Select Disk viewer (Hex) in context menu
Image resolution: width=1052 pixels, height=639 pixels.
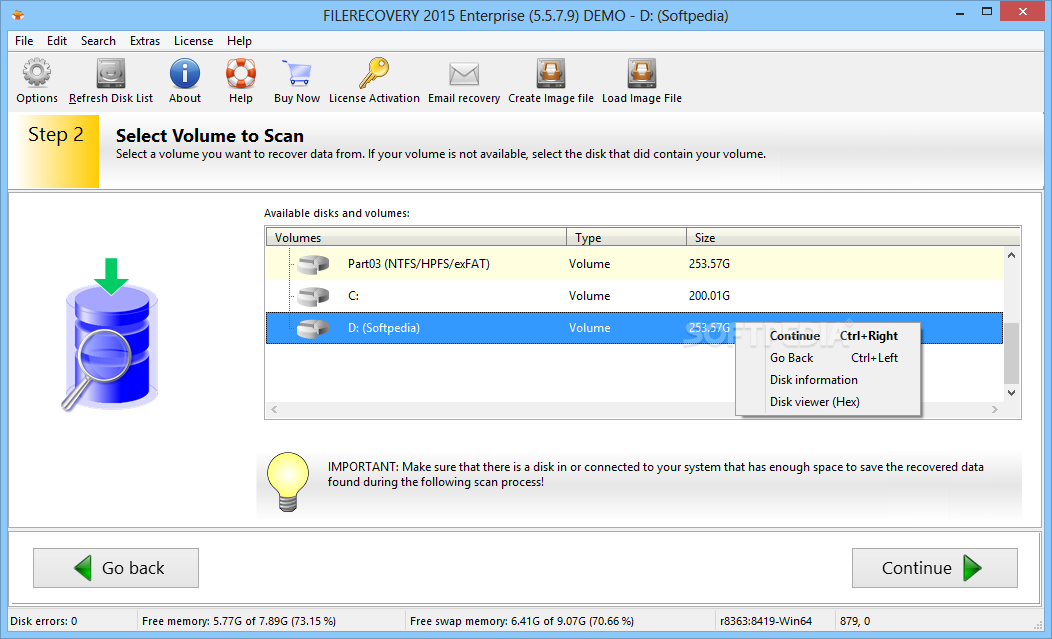828,402
